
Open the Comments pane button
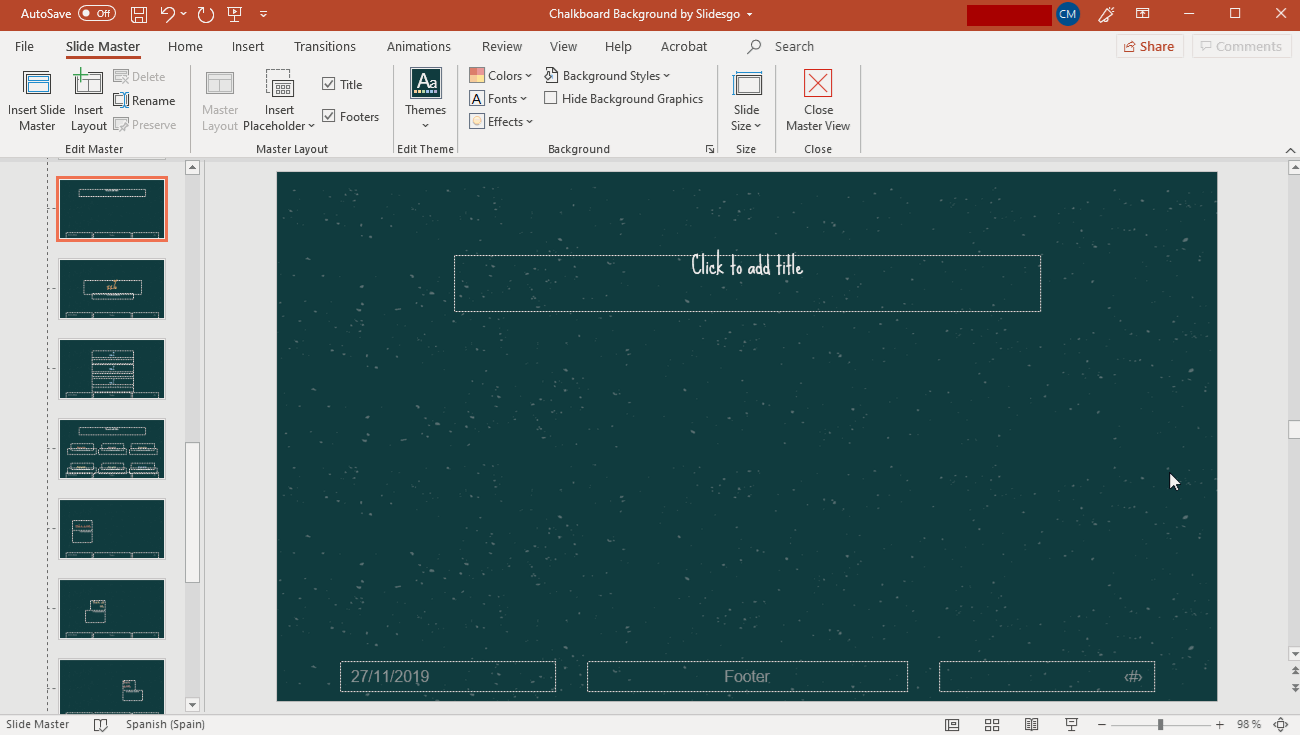pyautogui.click(x=1240, y=47)
